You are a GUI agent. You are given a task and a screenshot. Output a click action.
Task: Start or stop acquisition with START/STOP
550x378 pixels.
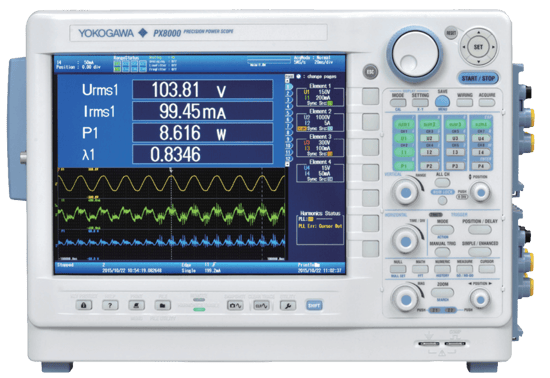tap(478, 78)
